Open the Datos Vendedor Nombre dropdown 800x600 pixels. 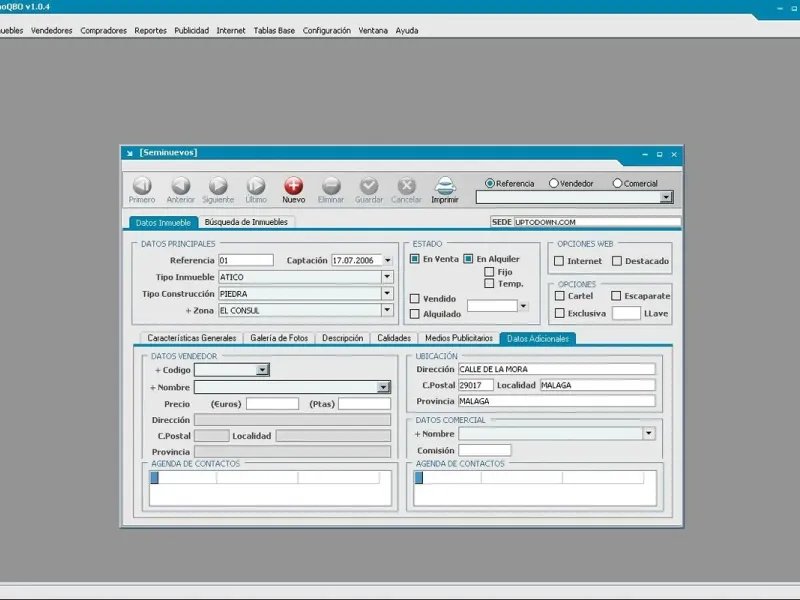(x=383, y=387)
